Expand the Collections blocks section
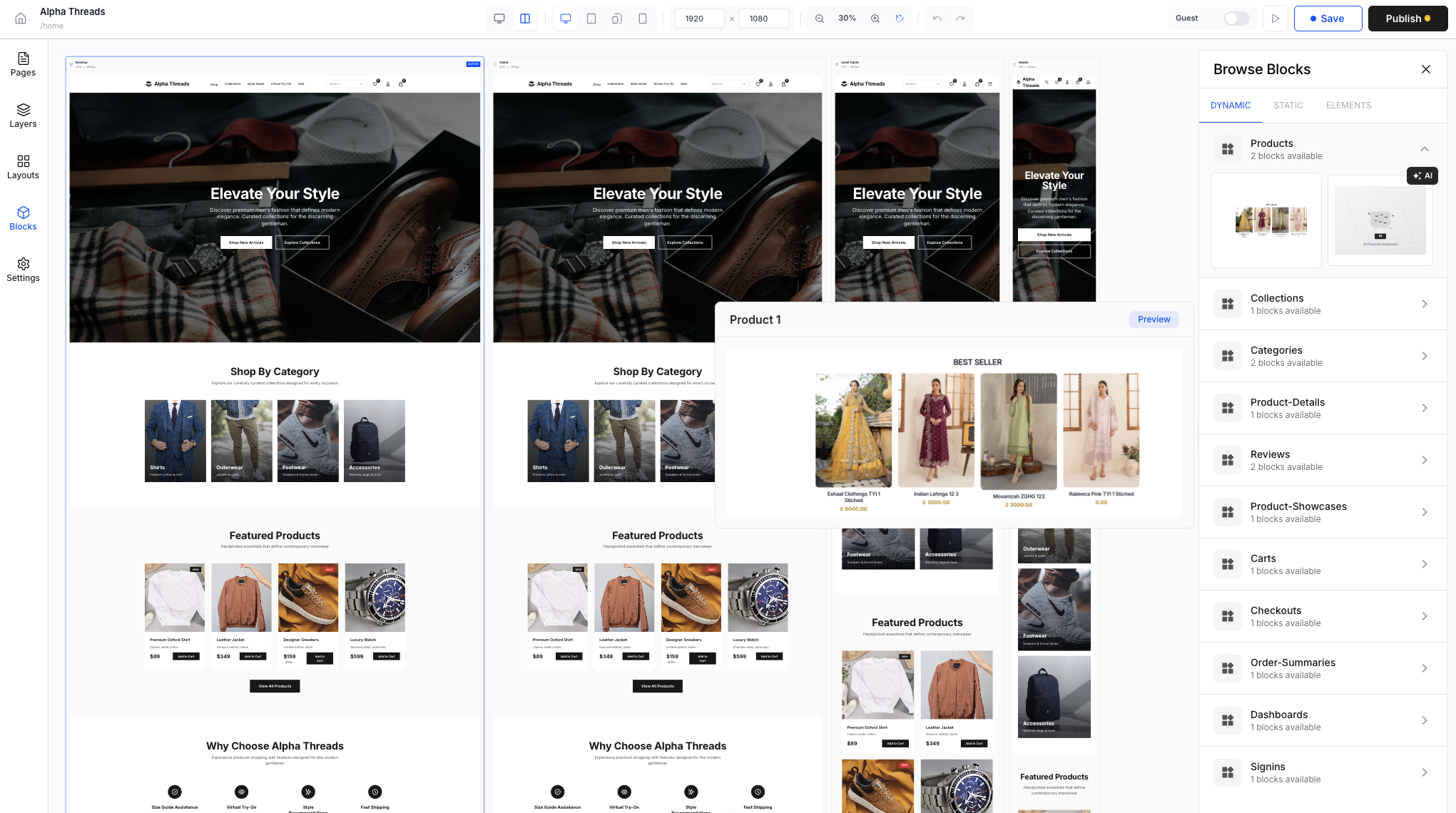 [x=1424, y=304]
